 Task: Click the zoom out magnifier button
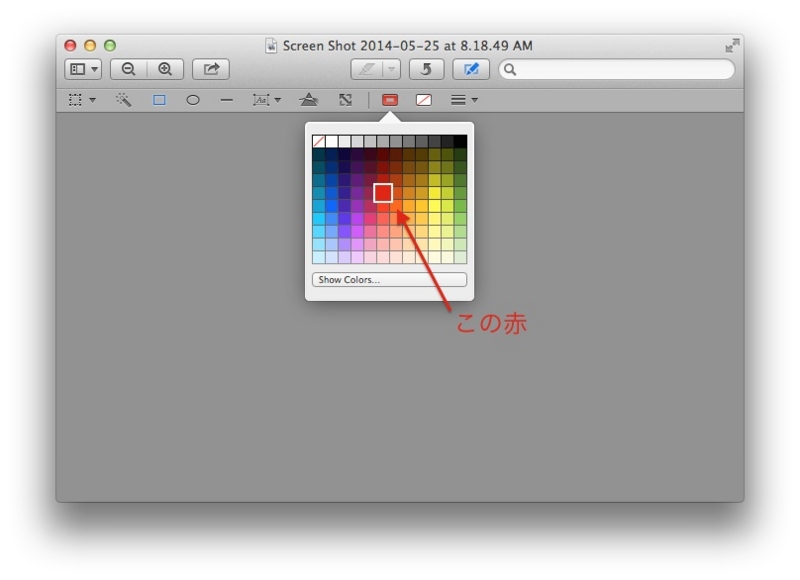129,69
